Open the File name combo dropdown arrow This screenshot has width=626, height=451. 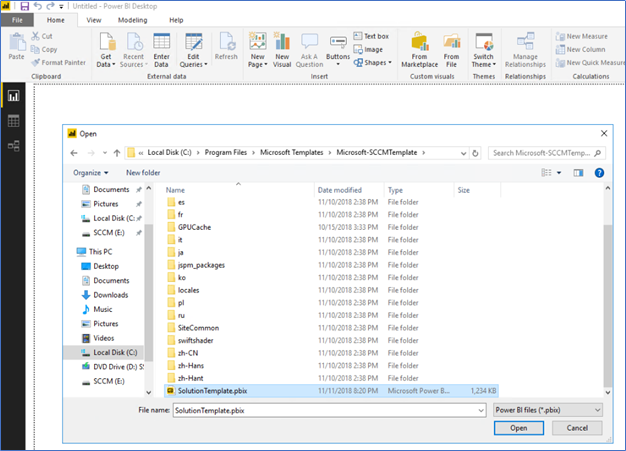(x=481, y=410)
